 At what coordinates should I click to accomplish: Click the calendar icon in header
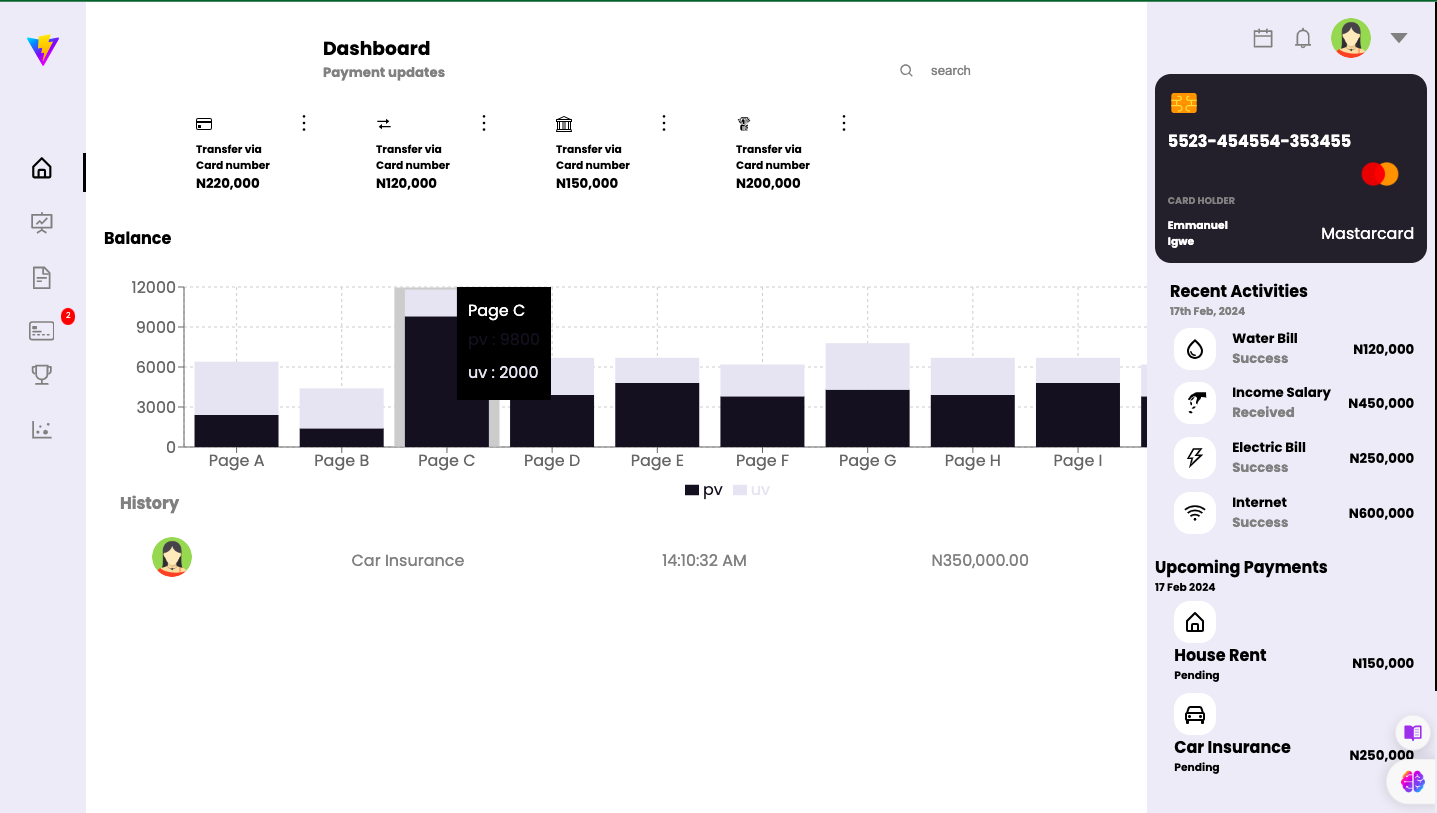coord(1263,38)
